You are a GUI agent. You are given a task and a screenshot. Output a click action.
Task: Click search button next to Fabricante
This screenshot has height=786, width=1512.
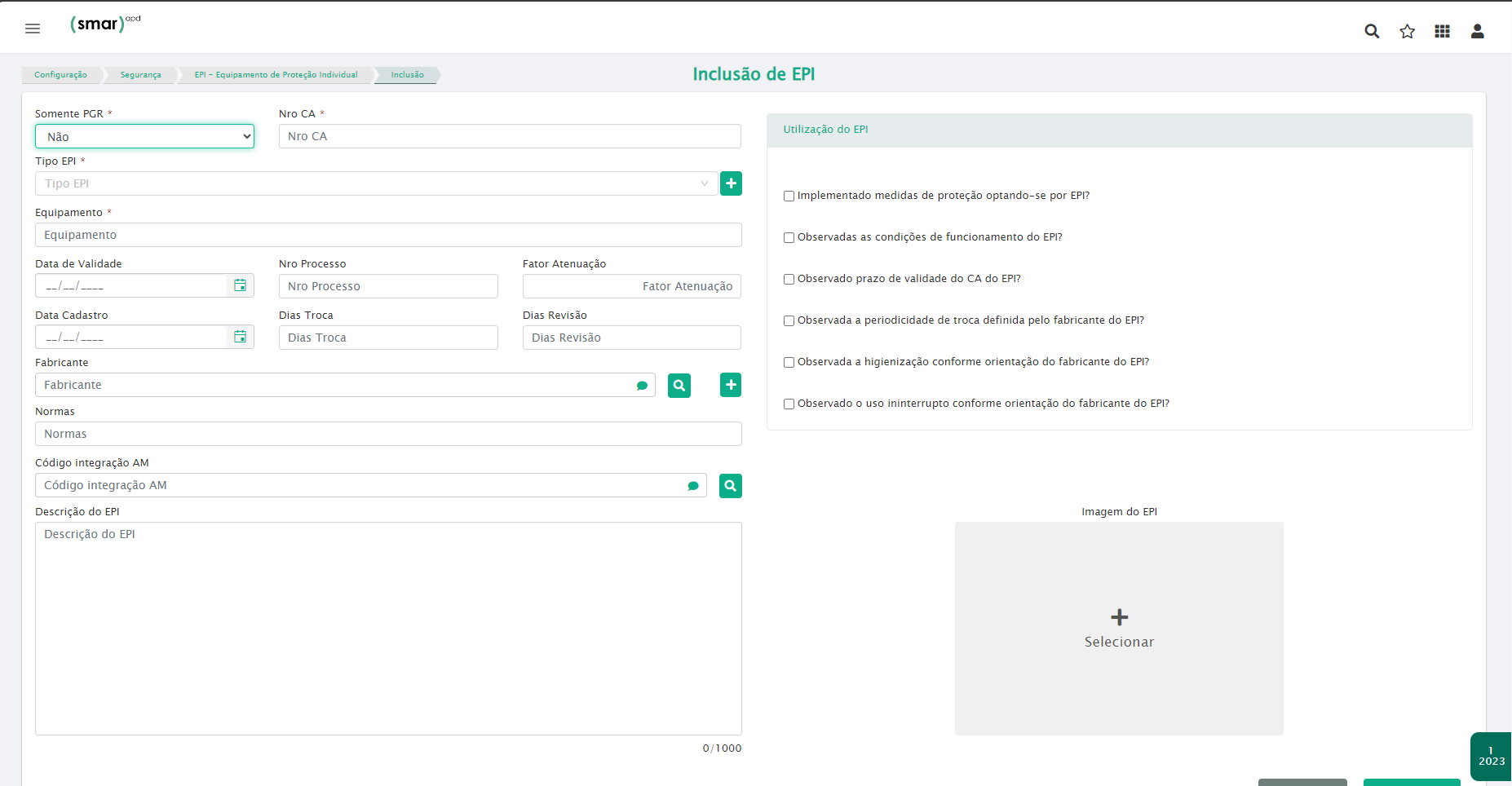click(x=679, y=386)
